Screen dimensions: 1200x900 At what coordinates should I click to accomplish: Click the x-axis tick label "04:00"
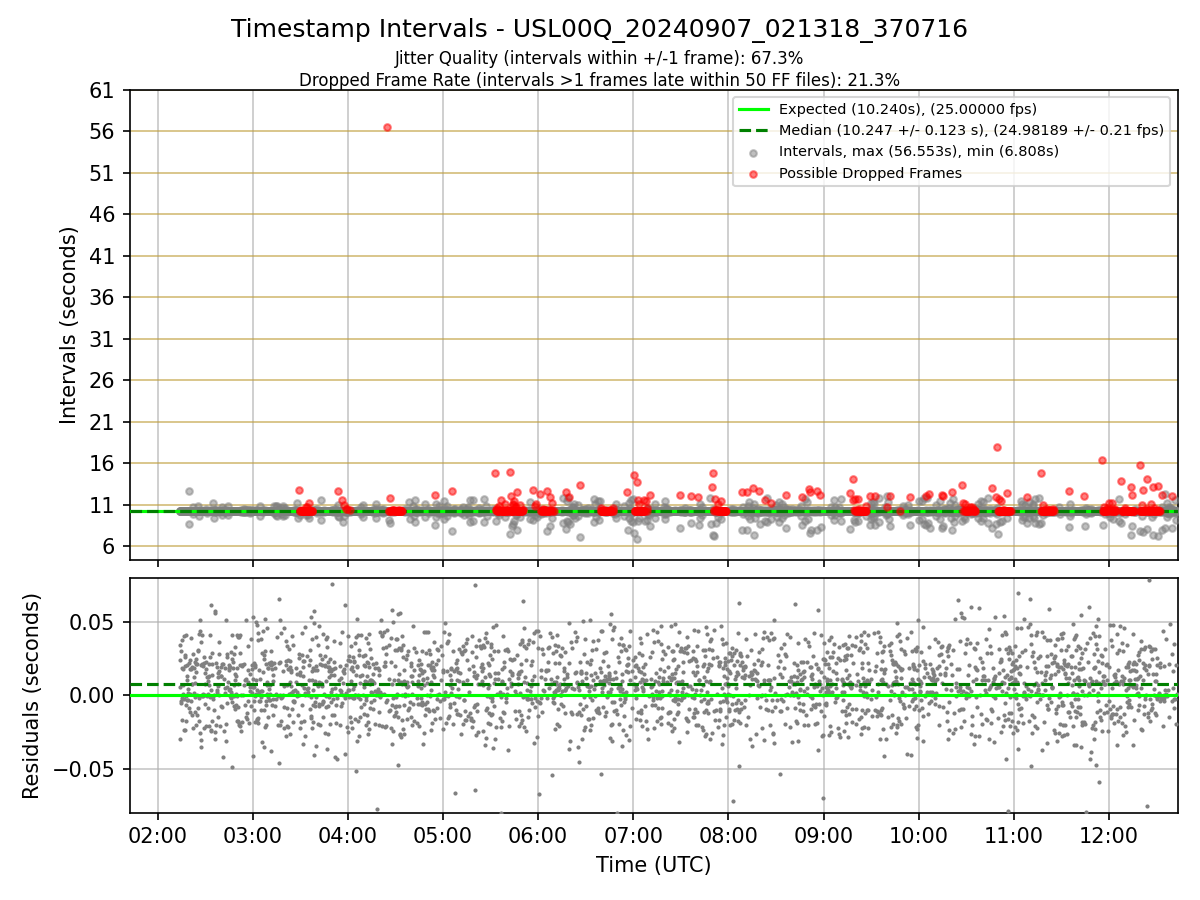347,834
